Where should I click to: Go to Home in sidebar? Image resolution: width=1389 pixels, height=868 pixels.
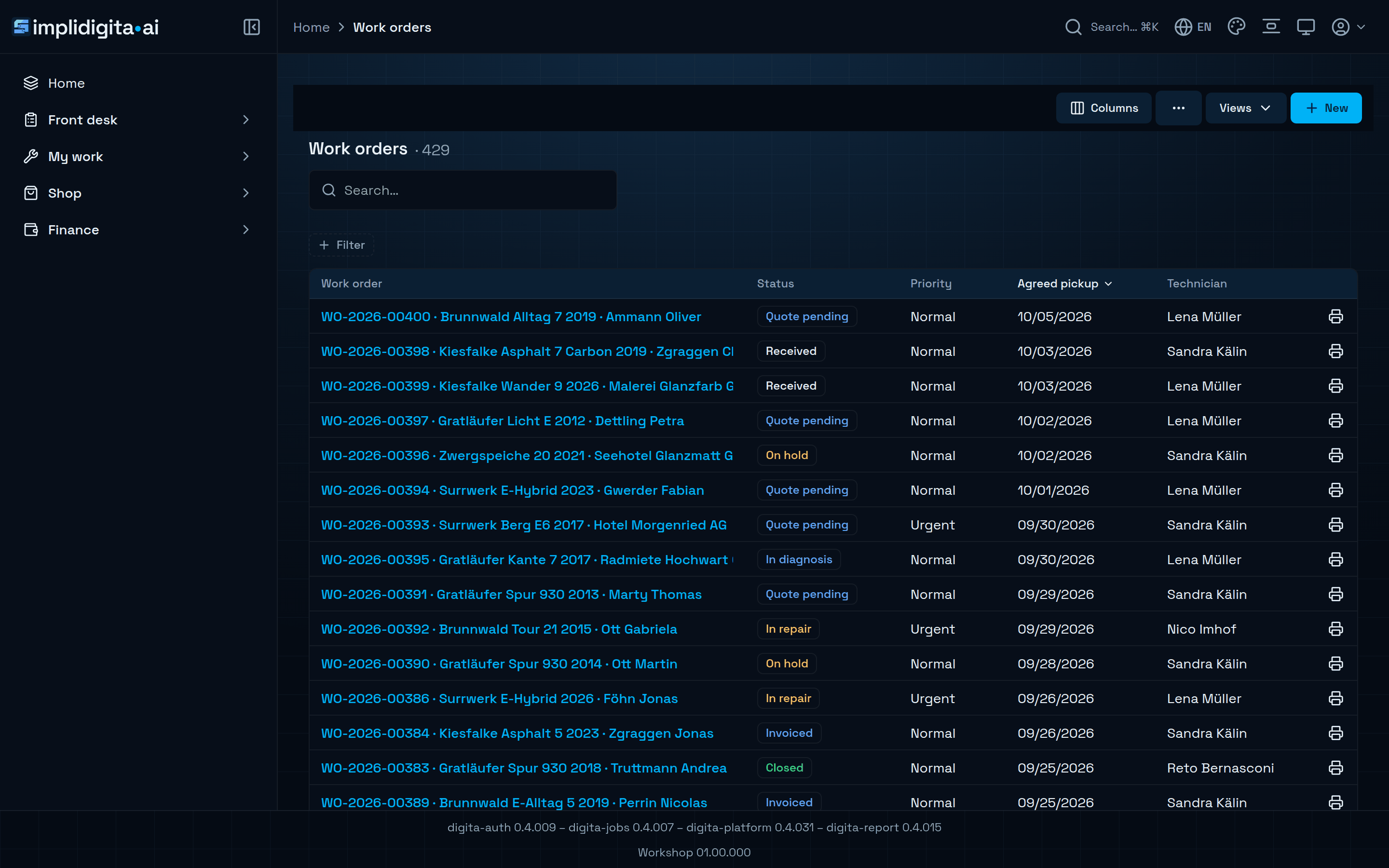138,83
